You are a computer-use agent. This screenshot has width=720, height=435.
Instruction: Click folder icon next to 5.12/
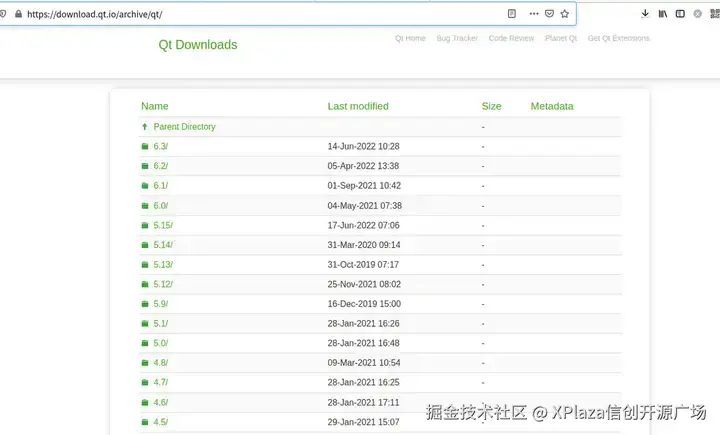tap(145, 284)
